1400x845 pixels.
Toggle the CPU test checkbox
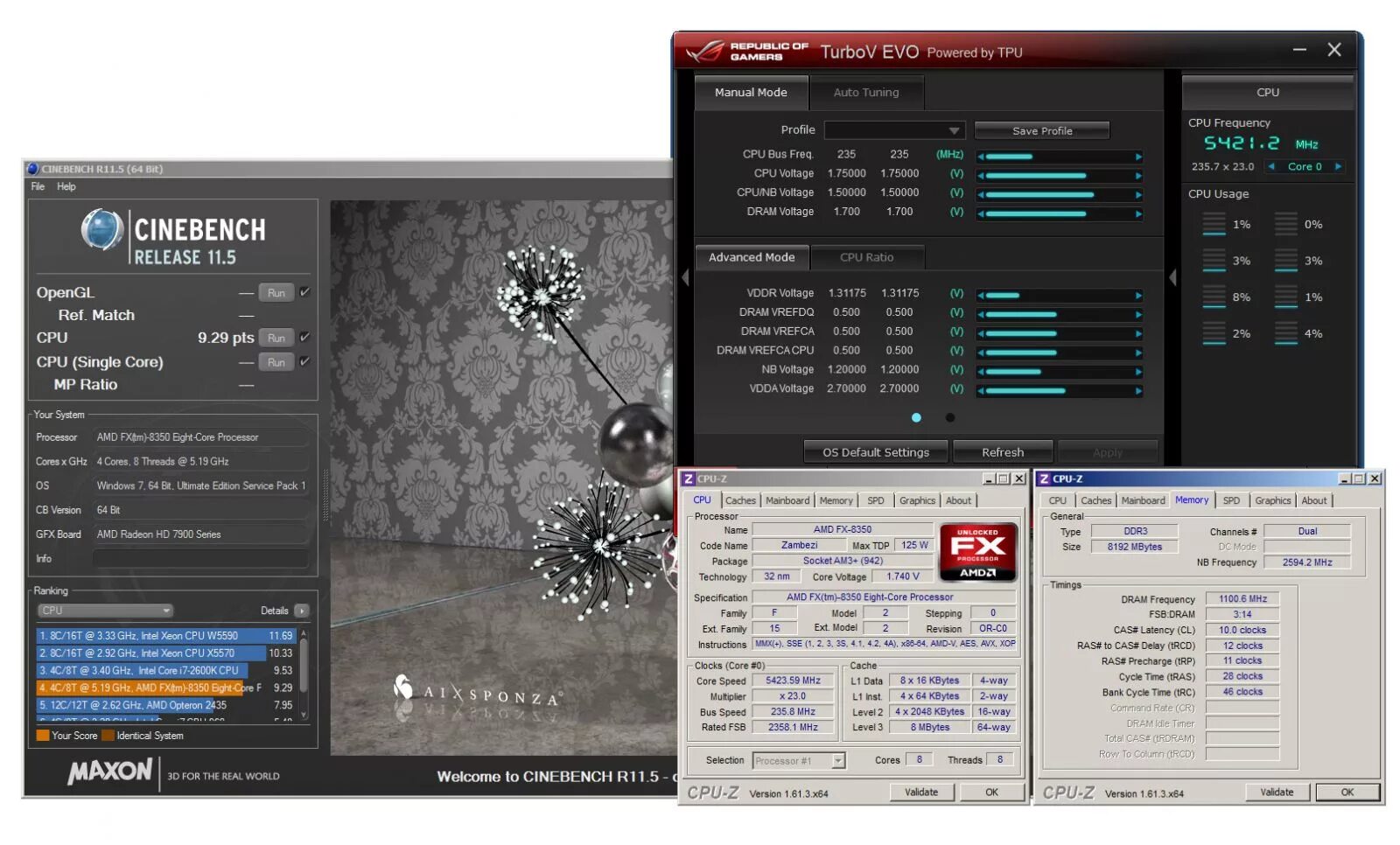pyautogui.click(x=304, y=337)
